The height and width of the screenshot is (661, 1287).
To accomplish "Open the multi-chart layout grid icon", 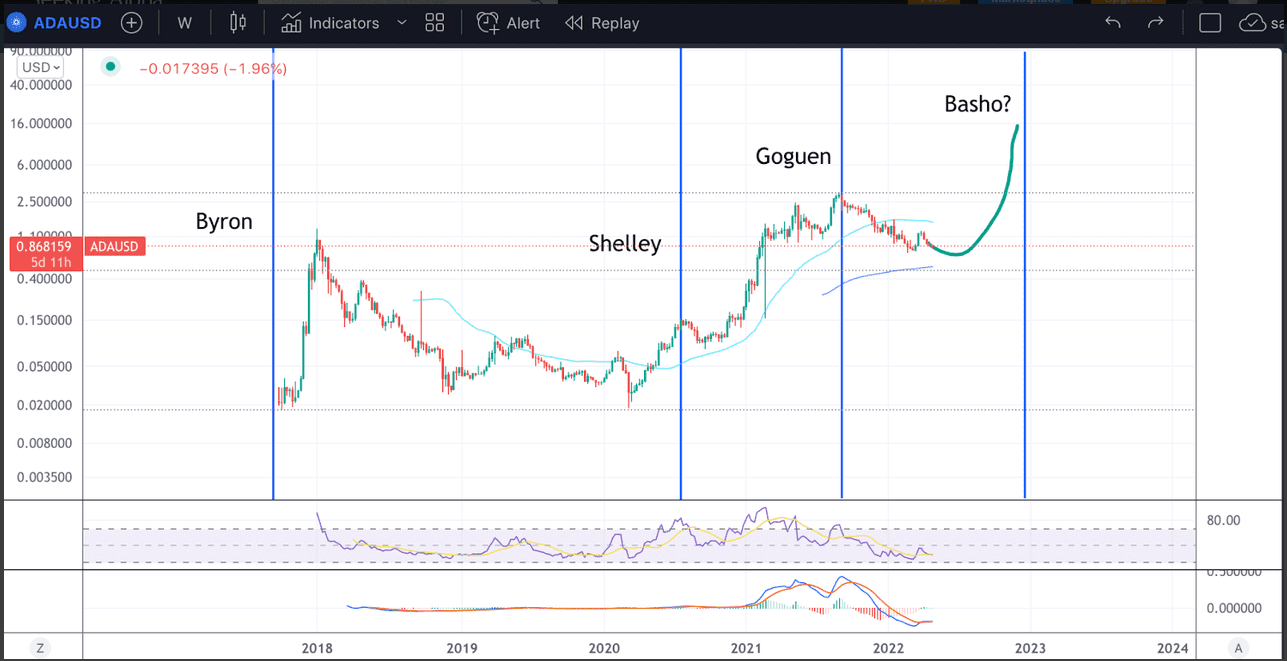I will tap(434, 22).
